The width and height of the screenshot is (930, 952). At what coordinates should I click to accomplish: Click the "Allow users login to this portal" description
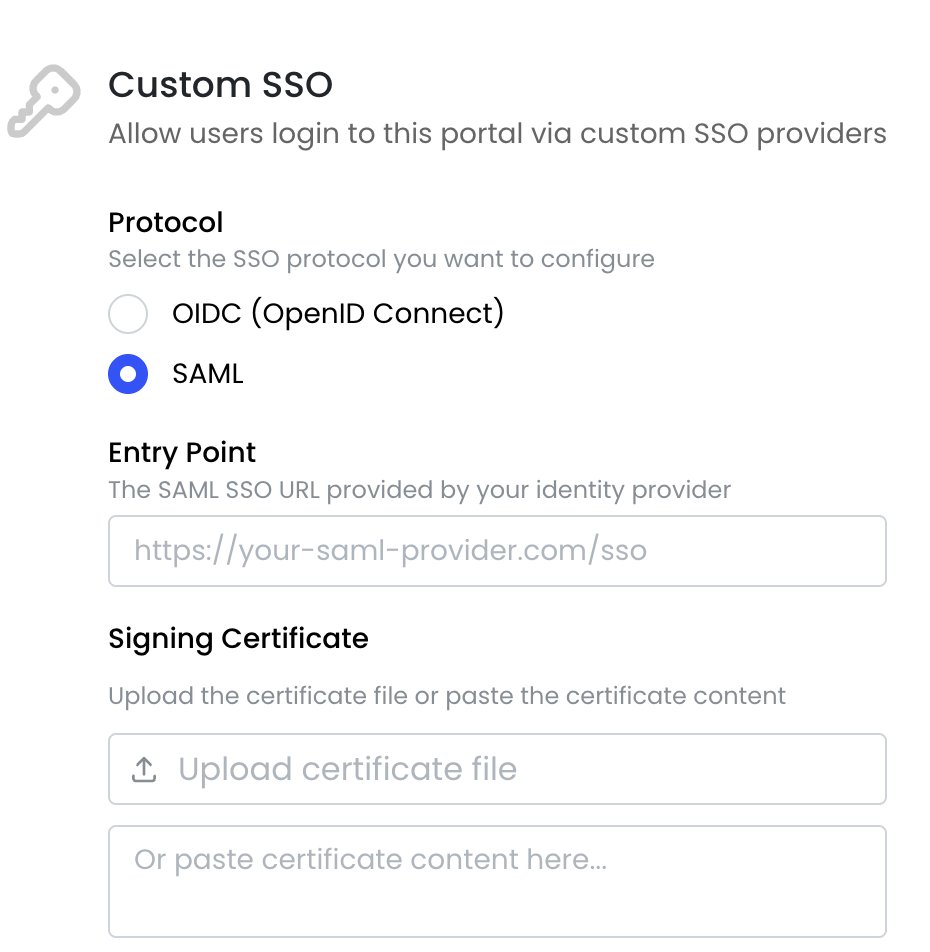[x=497, y=134]
